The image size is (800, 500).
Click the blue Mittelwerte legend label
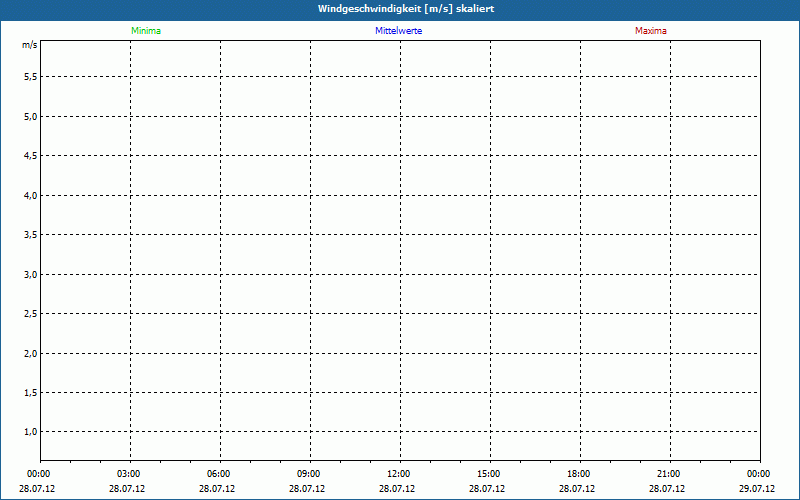pyautogui.click(x=398, y=31)
